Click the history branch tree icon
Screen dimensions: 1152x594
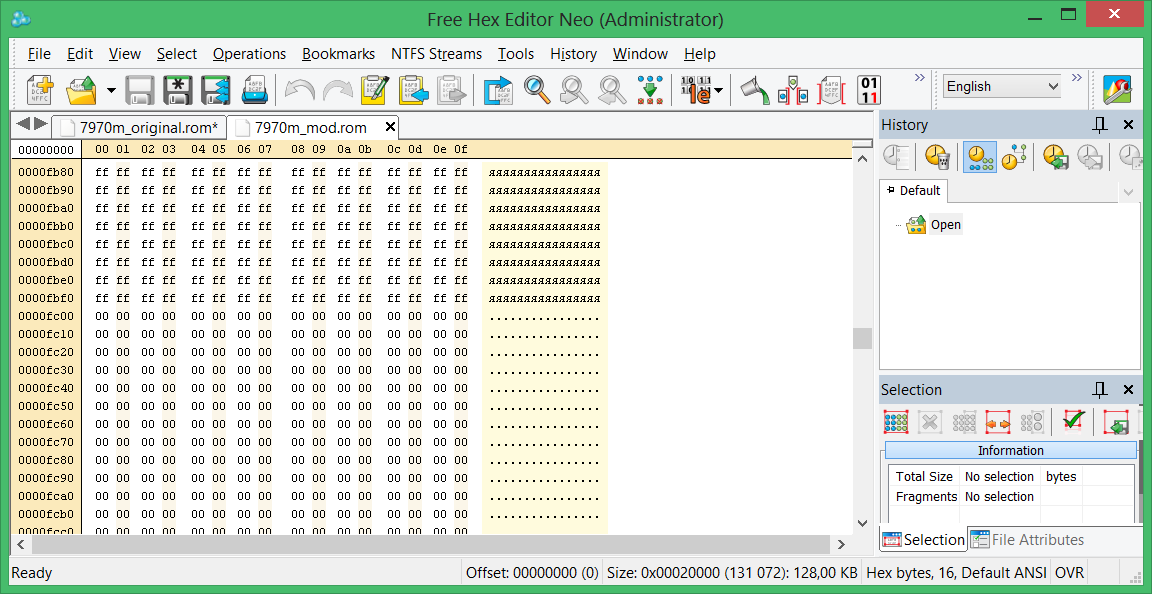pyautogui.click(x=1014, y=157)
